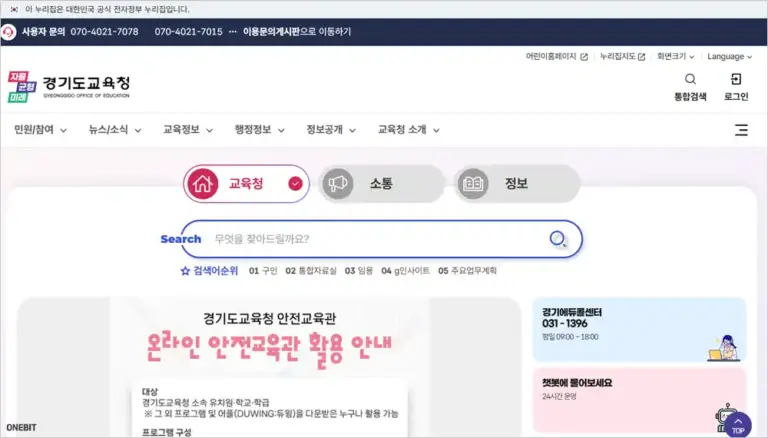This screenshot has width=768, height=438.
Task: Click the 검색어순위 label
Action: pos(216,271)
